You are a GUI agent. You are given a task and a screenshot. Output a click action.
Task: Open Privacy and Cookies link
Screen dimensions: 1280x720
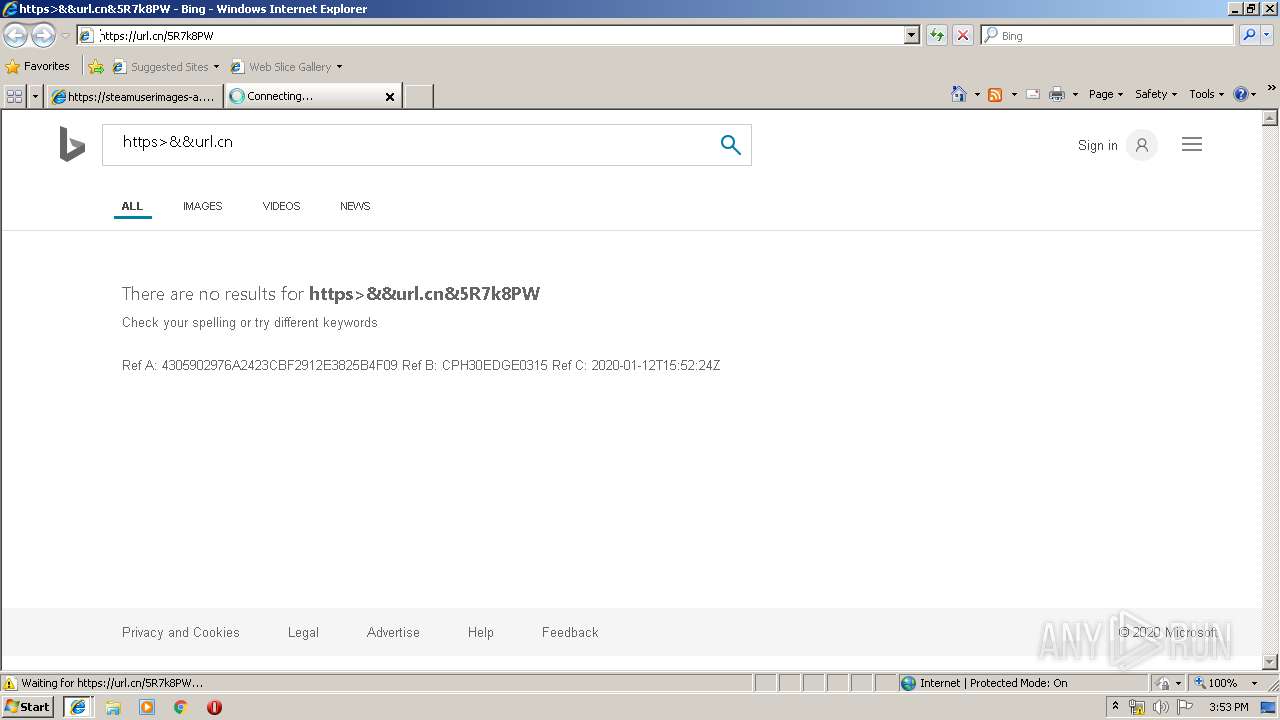181,632
